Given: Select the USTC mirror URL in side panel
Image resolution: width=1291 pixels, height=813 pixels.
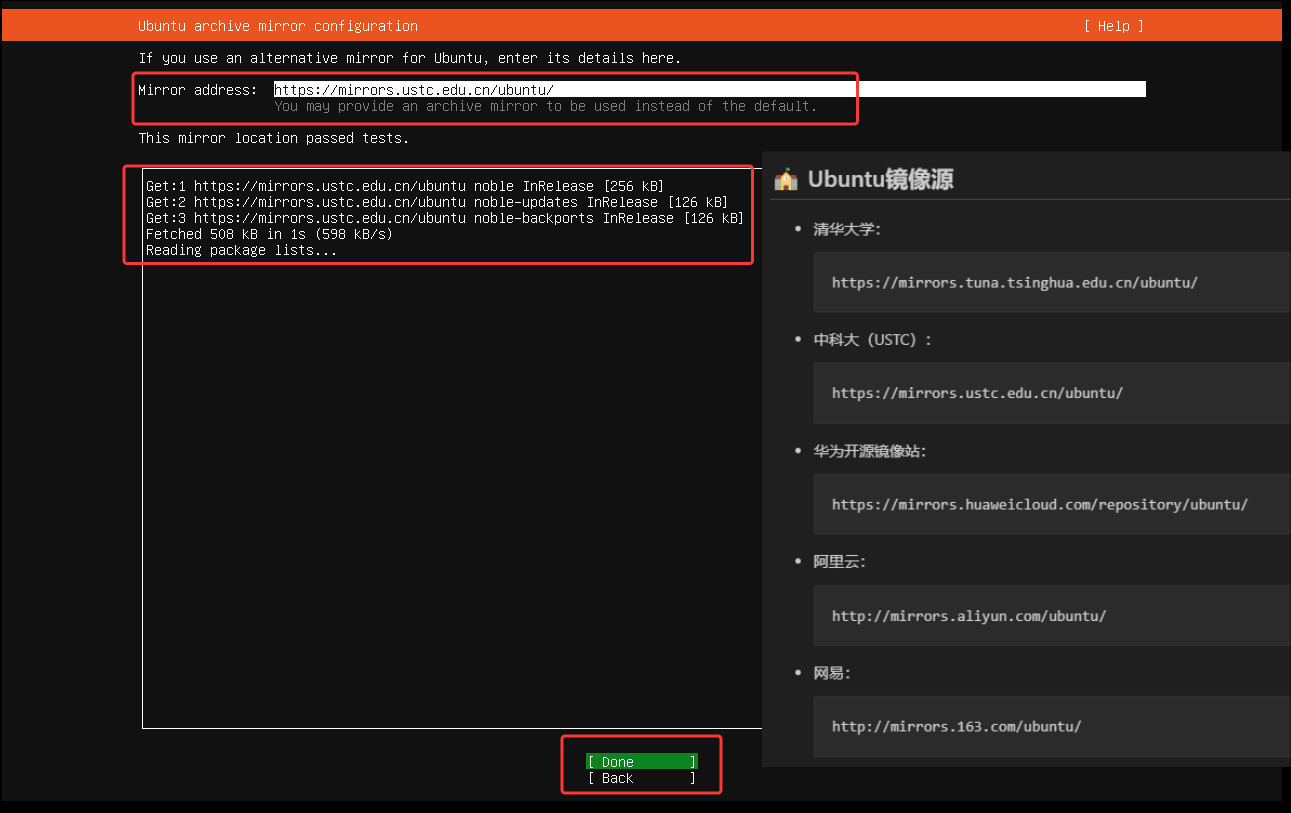Looking at the screenshot, I should [x=977, y=393].
